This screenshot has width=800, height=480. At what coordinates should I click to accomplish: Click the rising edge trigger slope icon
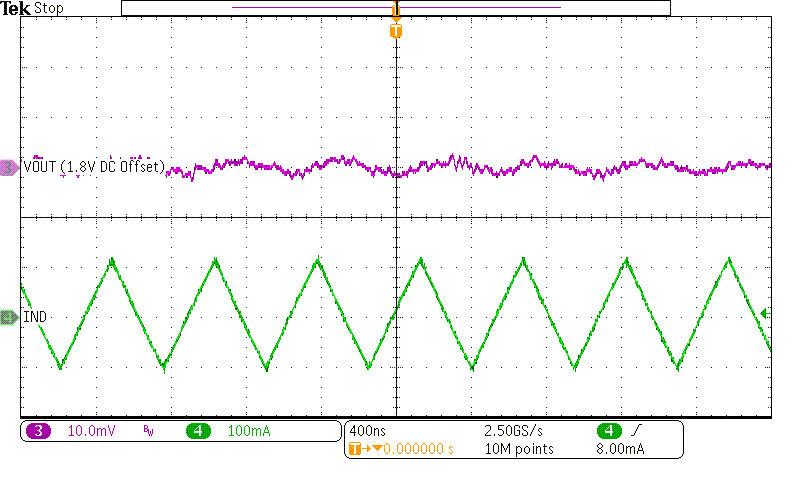(636, 431)
